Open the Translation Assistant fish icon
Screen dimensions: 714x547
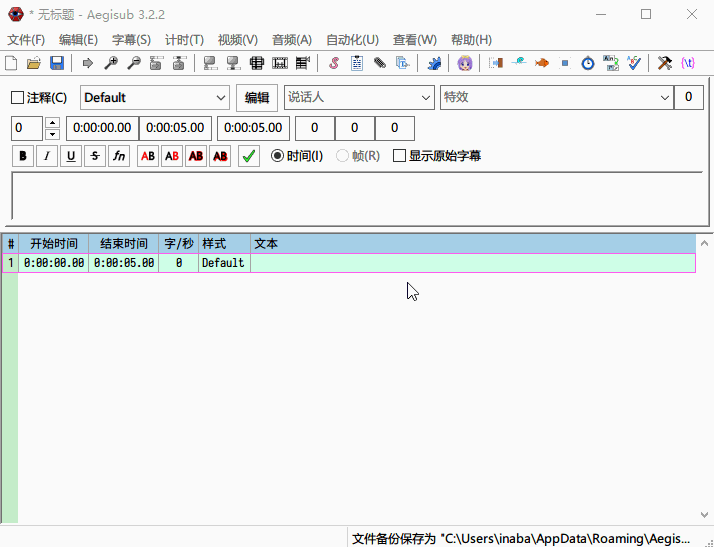pyautogui.click(x=542, y=63)
